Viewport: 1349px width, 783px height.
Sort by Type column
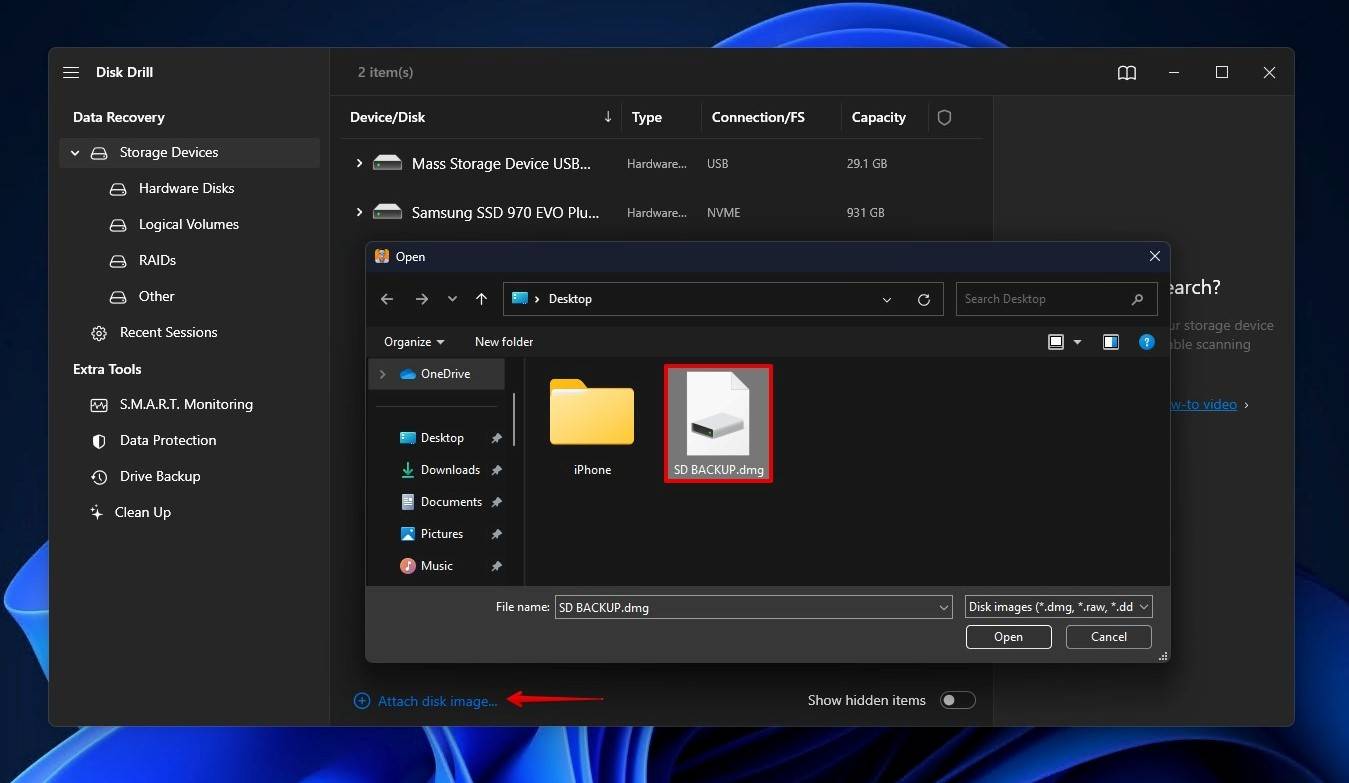[647, 118]
